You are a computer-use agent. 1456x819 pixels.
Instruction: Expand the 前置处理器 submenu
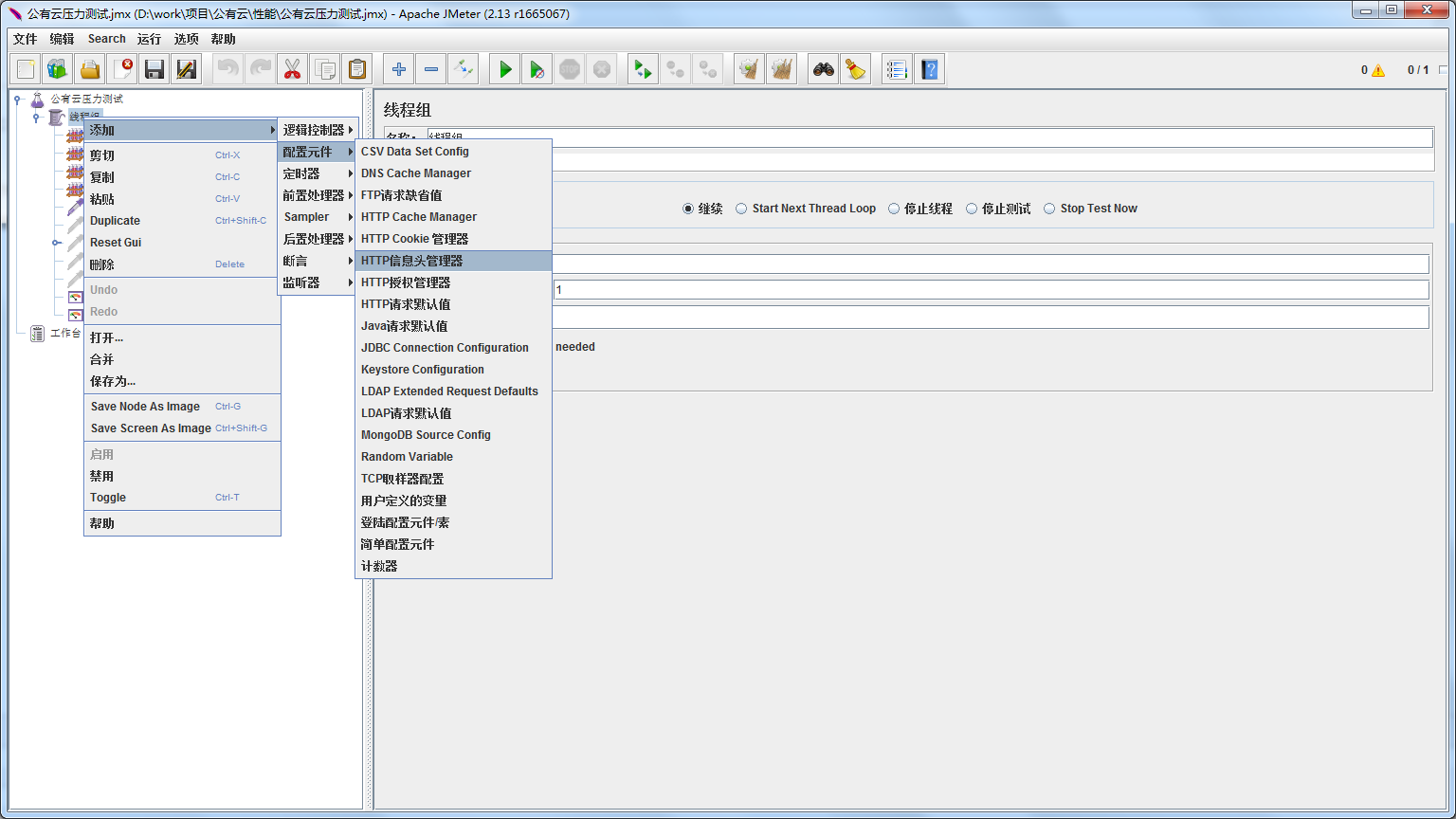(318, 195)
